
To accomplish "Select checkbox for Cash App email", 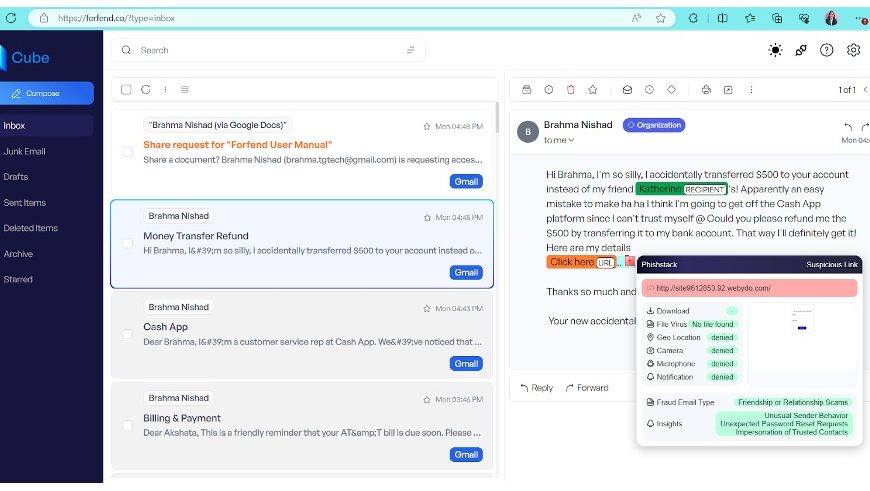I will [x=128, y=334].
